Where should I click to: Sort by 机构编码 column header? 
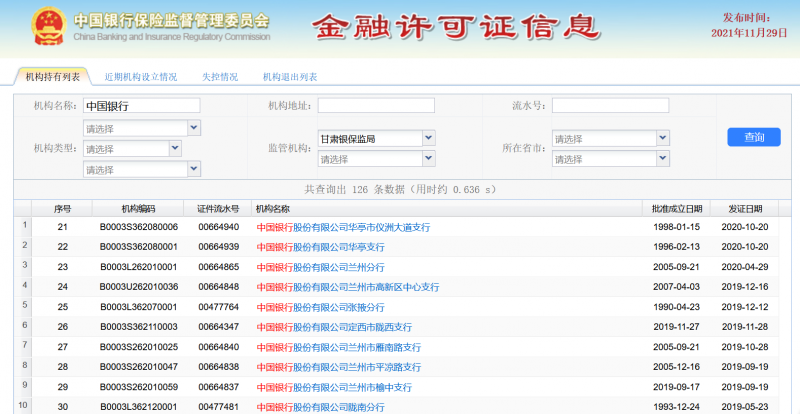(x=138, y=209)
